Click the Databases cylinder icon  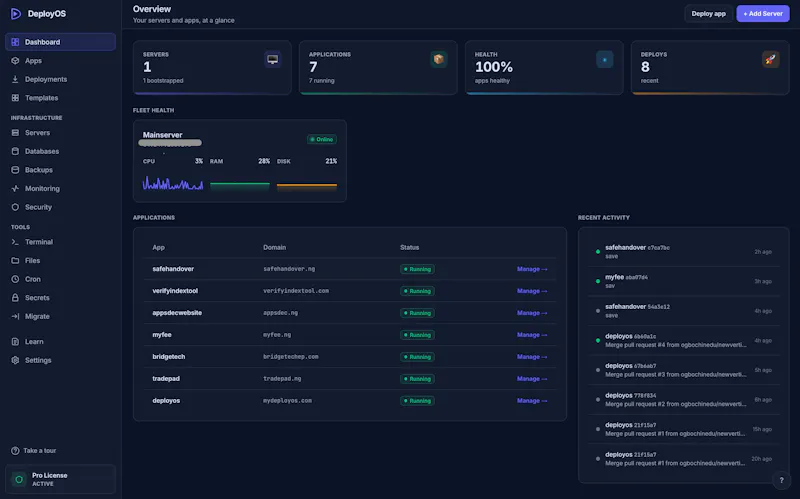click(x=15, y=152)
